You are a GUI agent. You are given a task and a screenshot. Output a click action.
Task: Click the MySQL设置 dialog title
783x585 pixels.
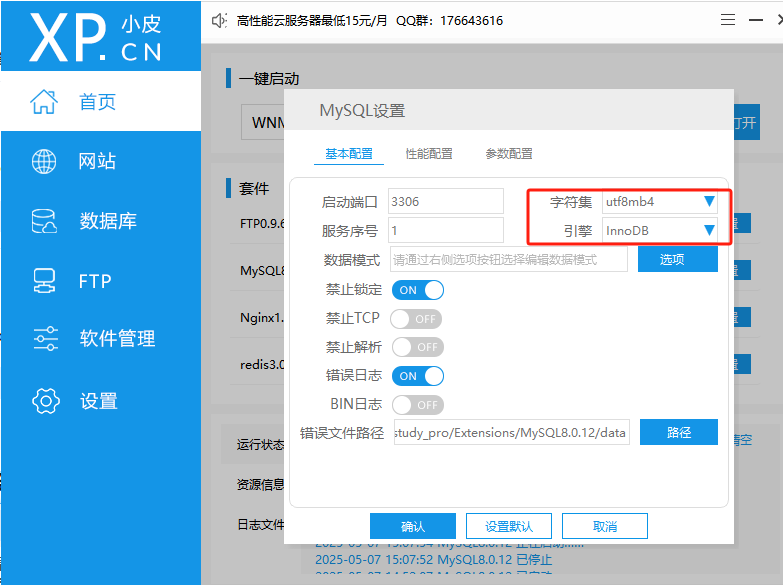pos(362,110)
